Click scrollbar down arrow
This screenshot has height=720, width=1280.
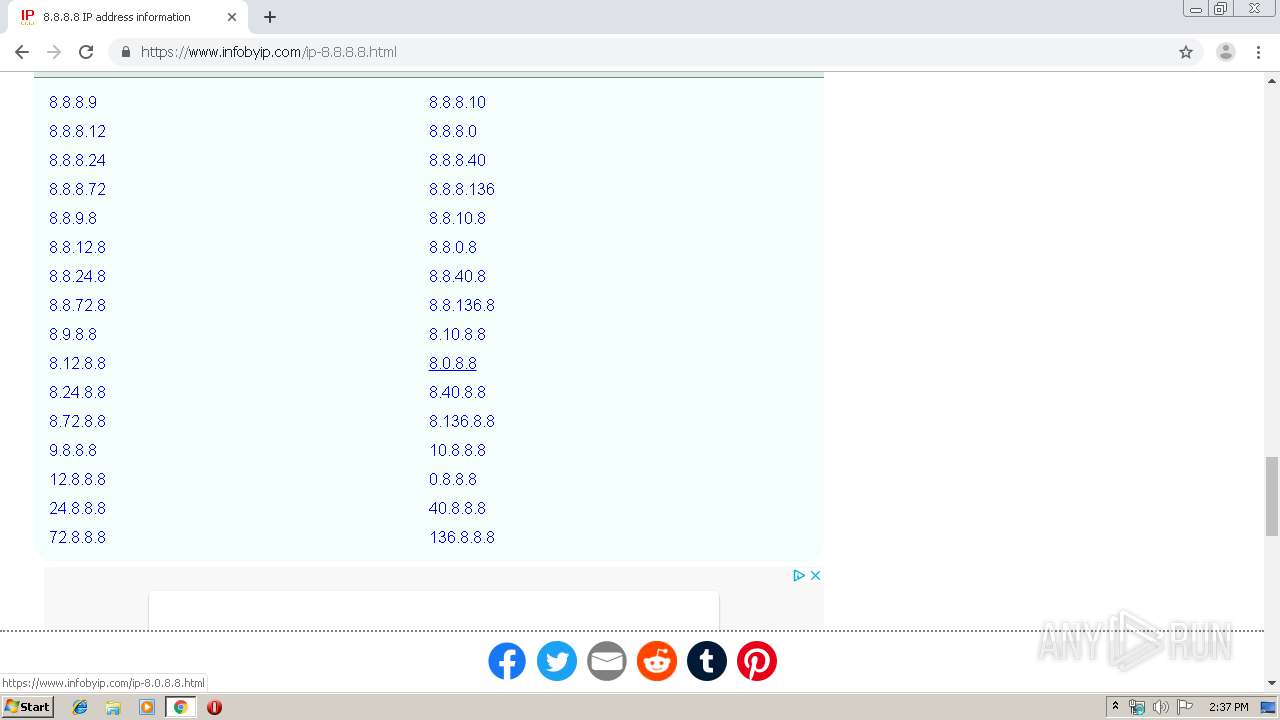[x=1272, y=684]
